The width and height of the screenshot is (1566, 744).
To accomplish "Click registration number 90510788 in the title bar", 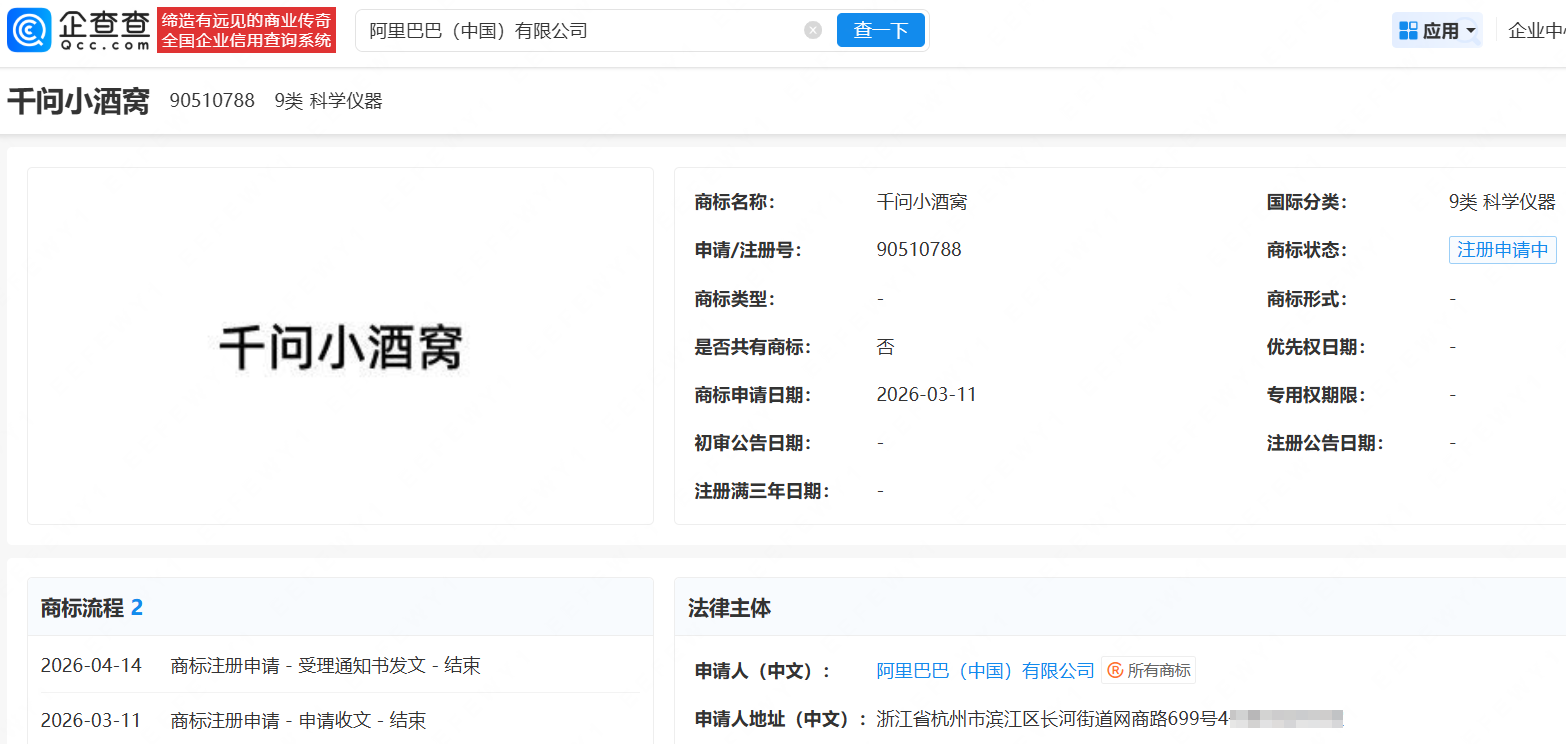I will point(212,101).
